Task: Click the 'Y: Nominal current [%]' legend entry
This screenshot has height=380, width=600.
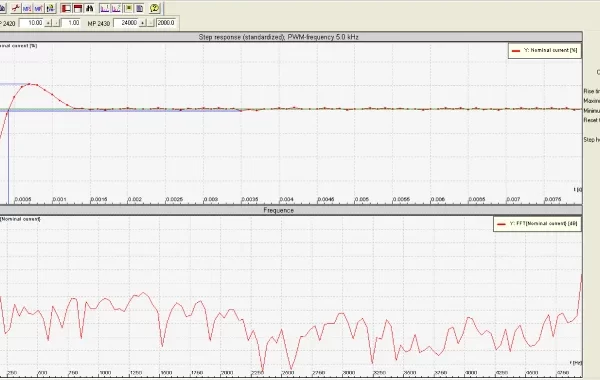Action: (x=545, y=51)
